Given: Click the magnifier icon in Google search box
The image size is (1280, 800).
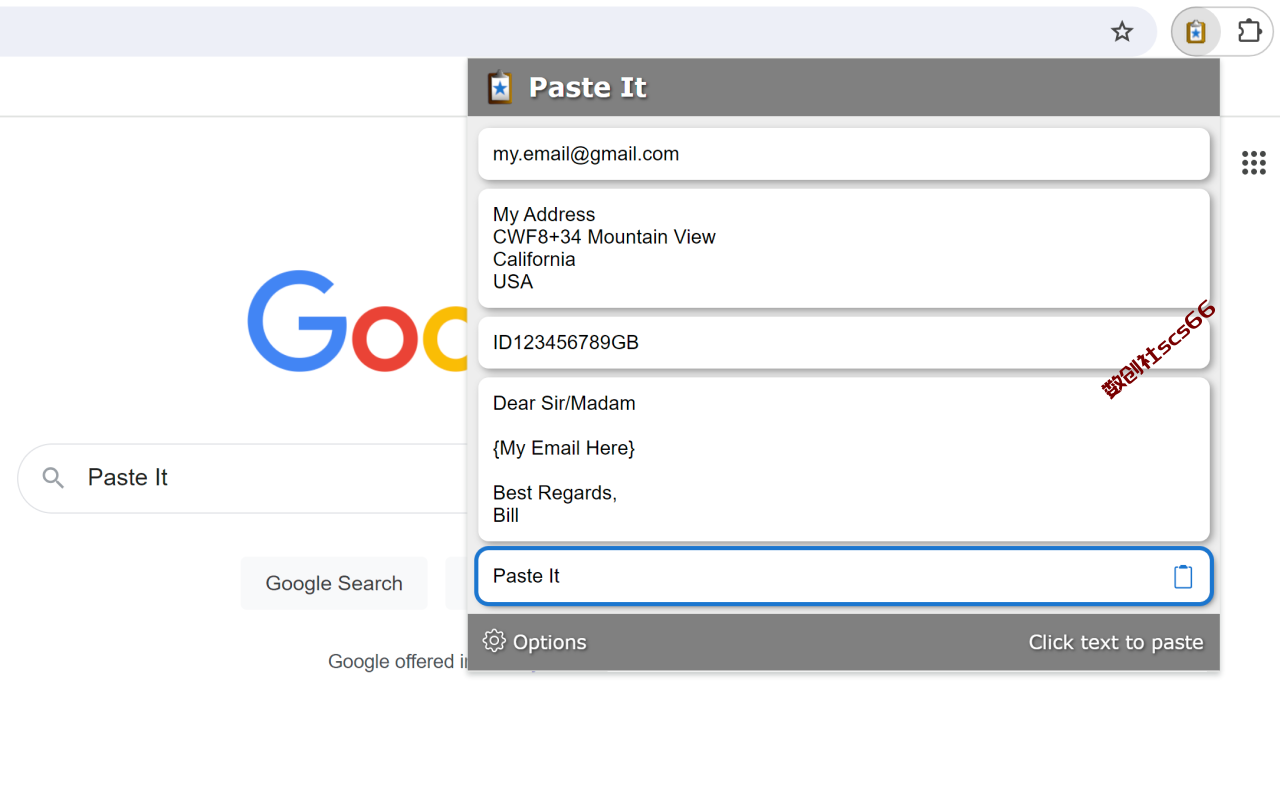Looking at the screenshot, I should coord(53,478).
